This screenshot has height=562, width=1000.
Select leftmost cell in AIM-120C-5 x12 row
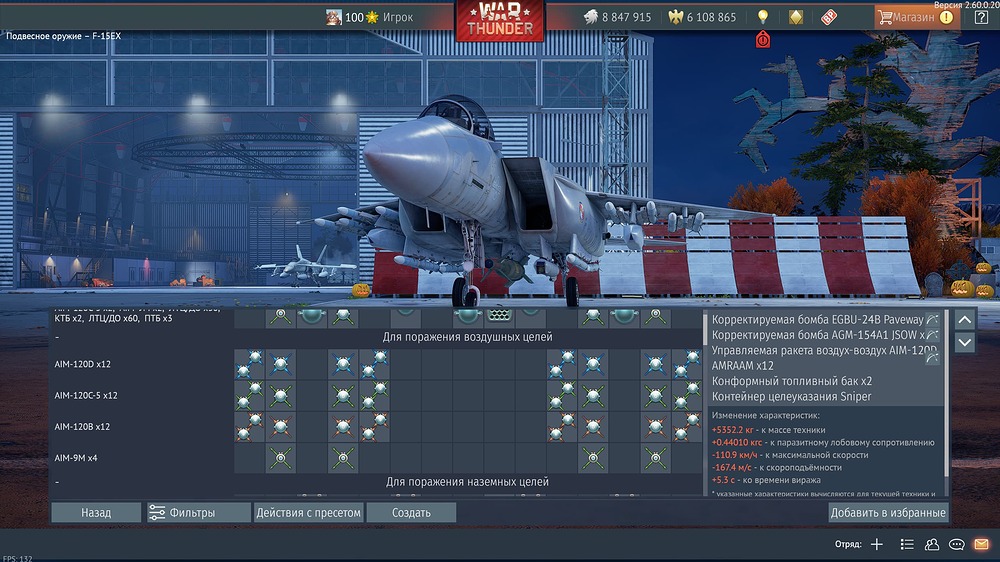[x=249, y=396]
